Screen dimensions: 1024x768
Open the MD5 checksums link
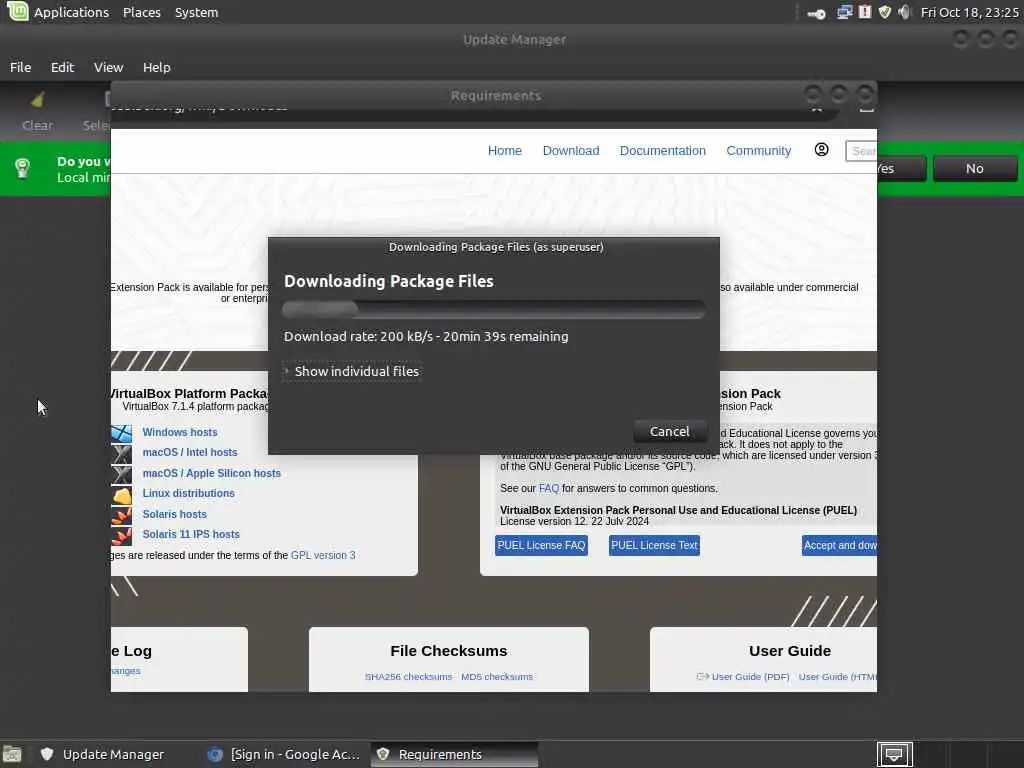[x=497, y=677]
